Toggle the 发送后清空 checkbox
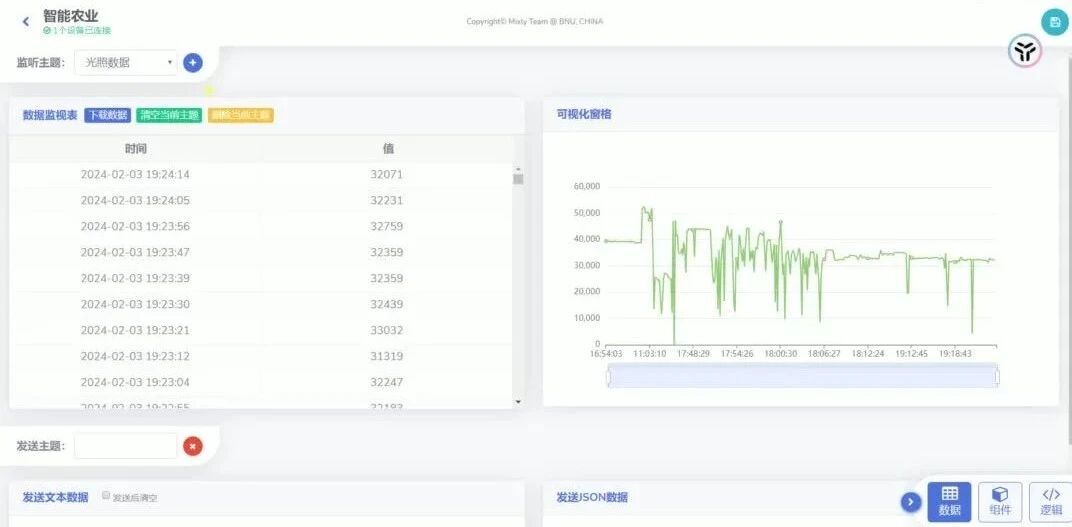 pos(106,496)
